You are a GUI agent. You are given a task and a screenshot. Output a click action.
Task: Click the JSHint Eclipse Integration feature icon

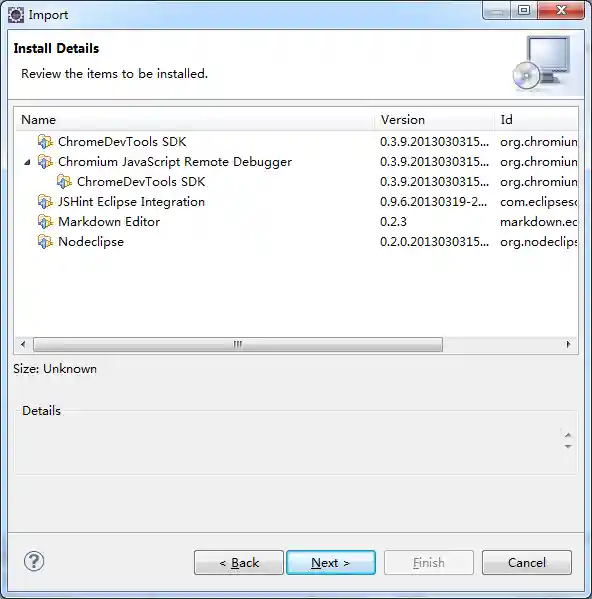coord(45,201)
